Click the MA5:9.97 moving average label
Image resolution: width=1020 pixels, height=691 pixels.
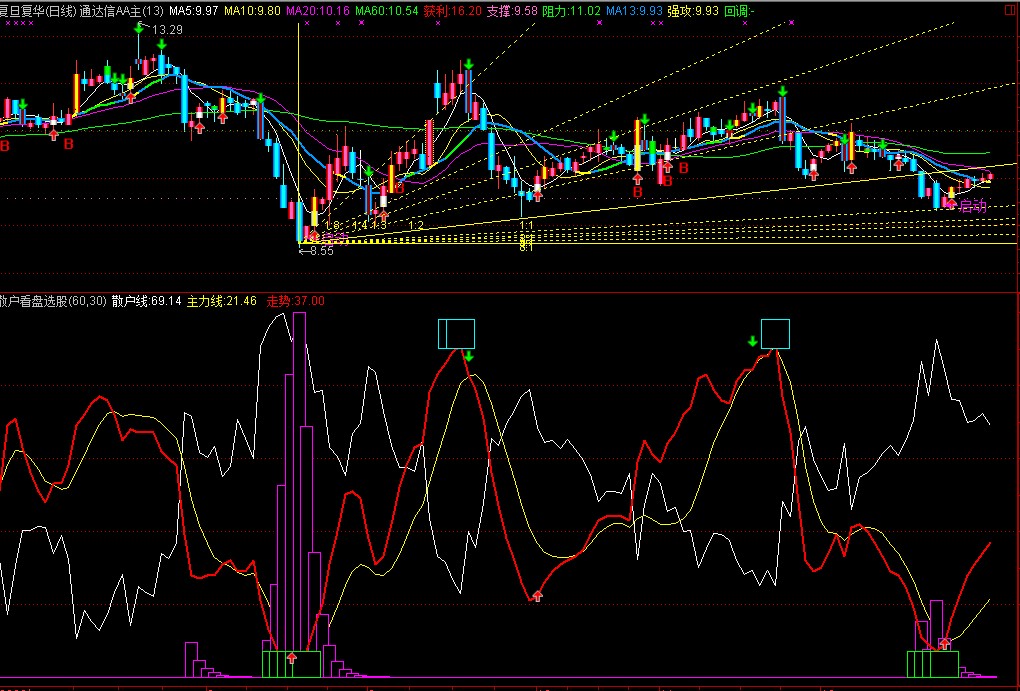[x=193, y=10]
